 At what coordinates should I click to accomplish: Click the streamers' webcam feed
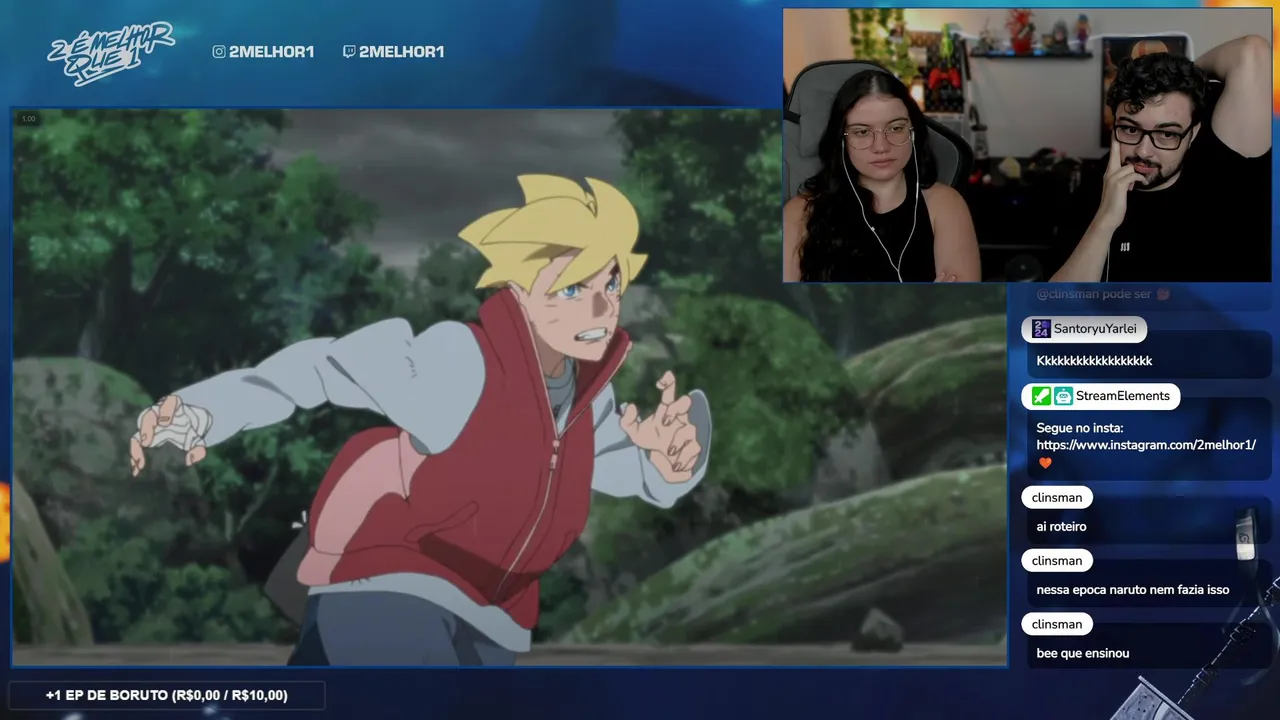point(1026,145)
